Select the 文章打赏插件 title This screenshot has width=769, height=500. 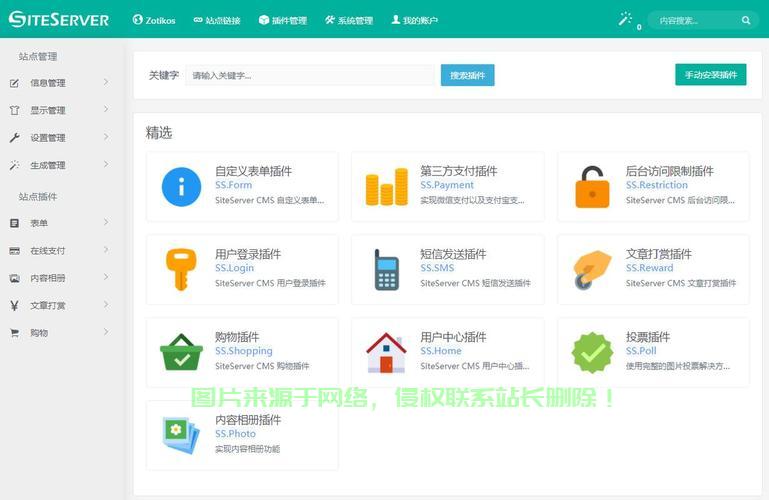click(x=659, y=254)
